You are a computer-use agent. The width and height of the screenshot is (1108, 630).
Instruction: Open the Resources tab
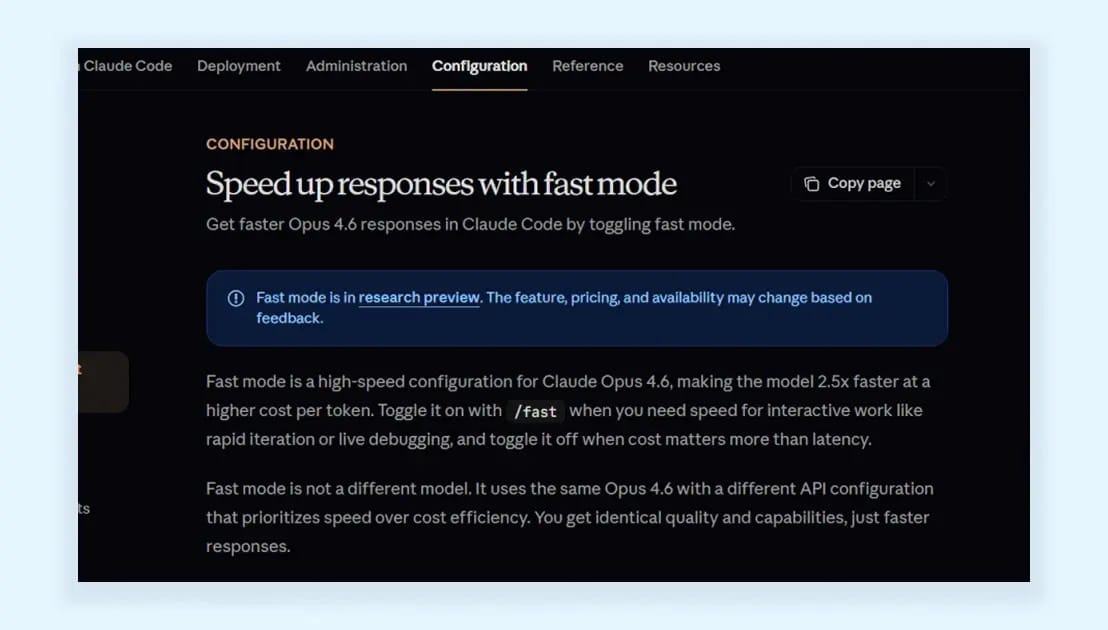(684, 66)
